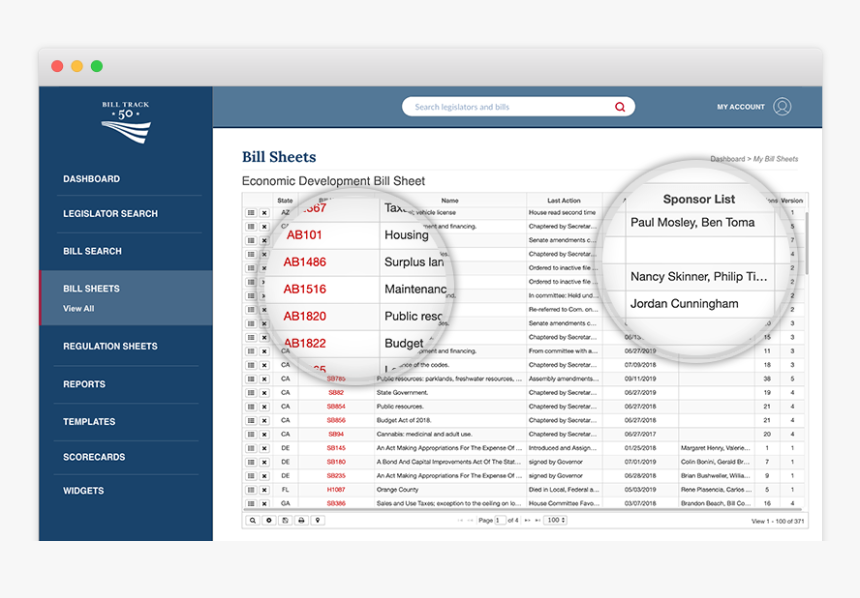Open the SB180 bill link
The width and height of the screenshot is (860, 598).
pyautogui.click(x=336, y=462)
